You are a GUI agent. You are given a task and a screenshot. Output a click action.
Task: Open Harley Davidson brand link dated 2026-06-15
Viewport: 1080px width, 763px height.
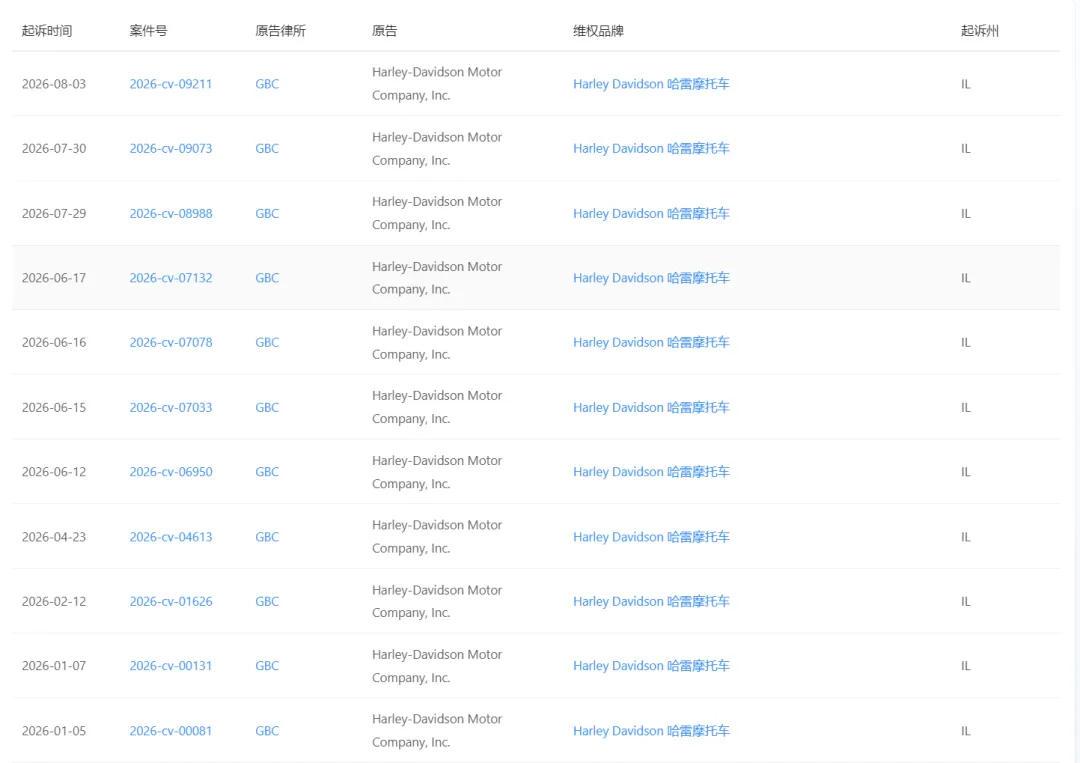click(x=651, y=408)
